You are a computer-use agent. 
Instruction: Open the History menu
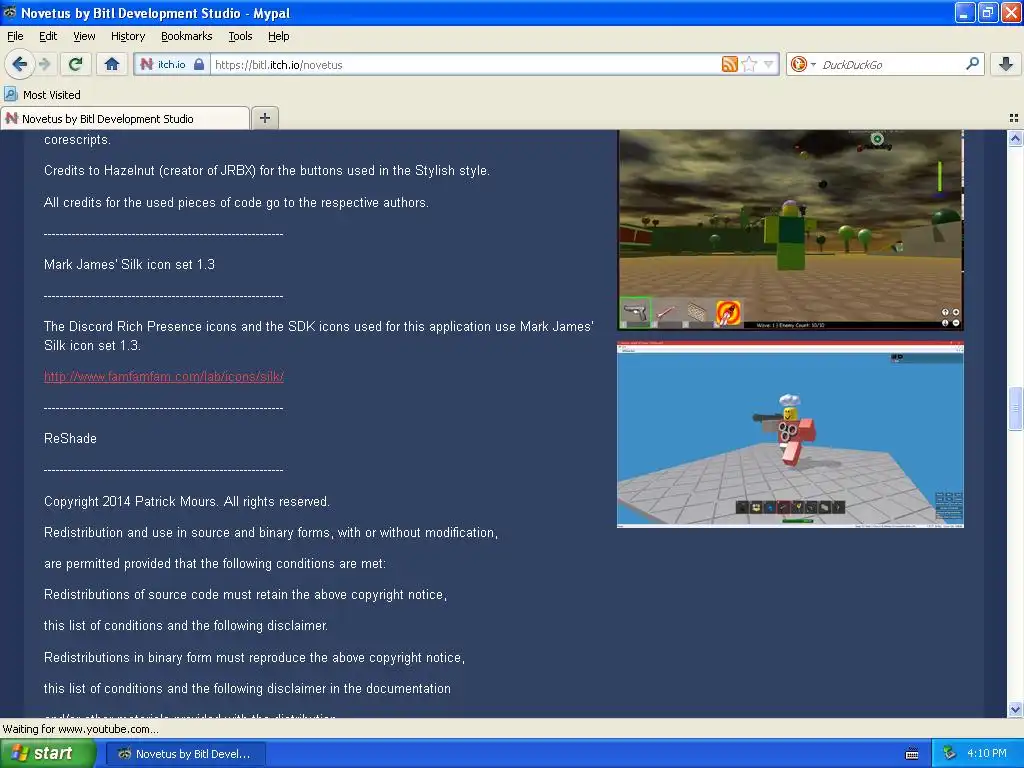click(x=127, y=36)
